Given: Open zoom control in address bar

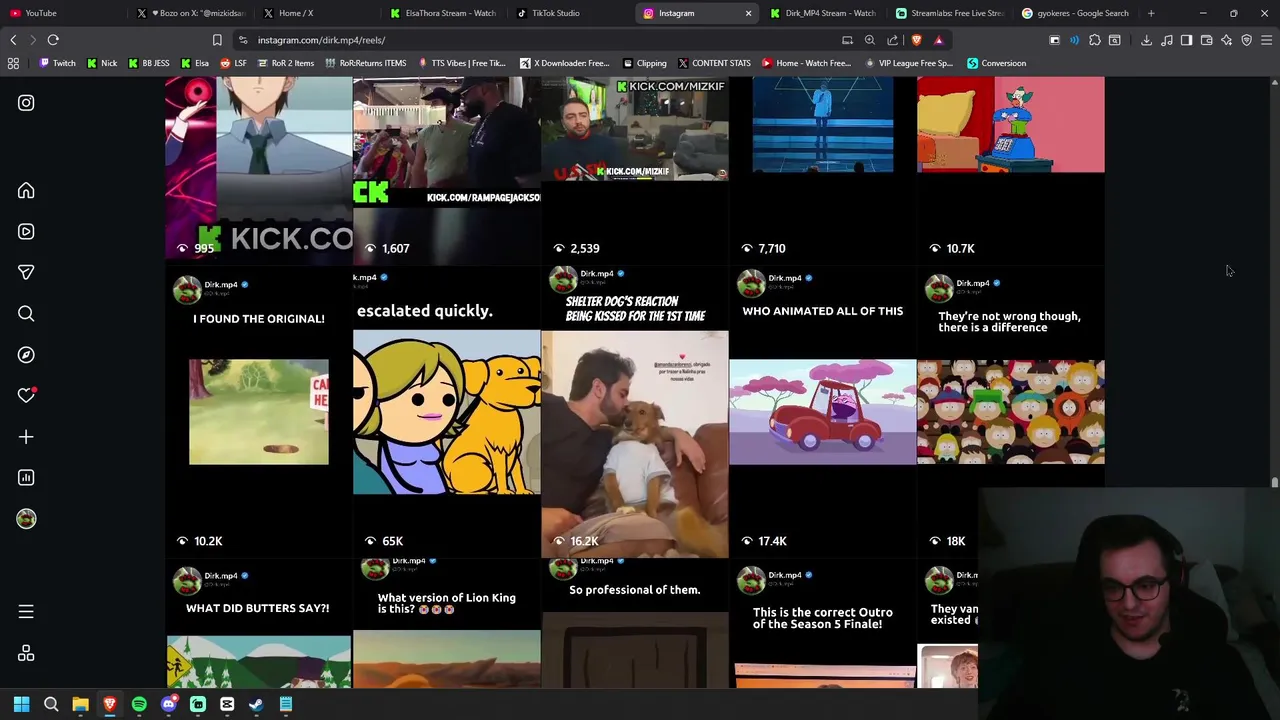Looking at the screenshot, I should (870, 40).
